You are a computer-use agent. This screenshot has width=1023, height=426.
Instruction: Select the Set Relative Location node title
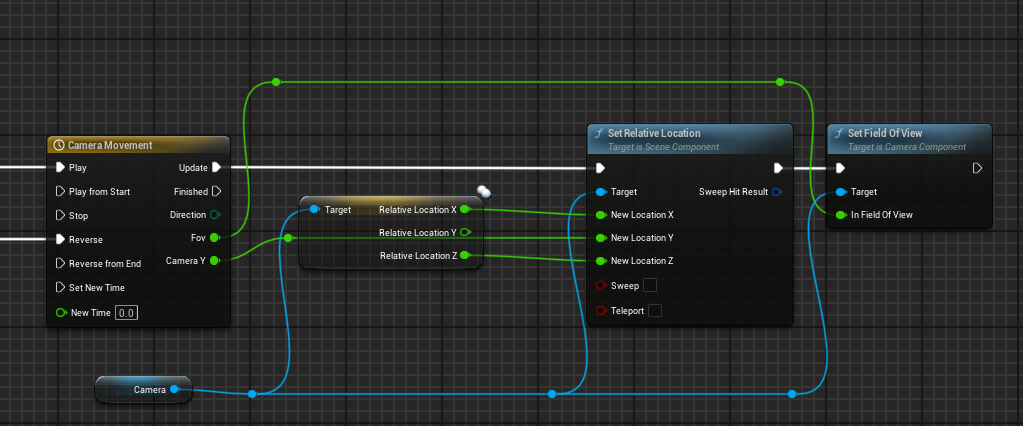pos(654,133)
